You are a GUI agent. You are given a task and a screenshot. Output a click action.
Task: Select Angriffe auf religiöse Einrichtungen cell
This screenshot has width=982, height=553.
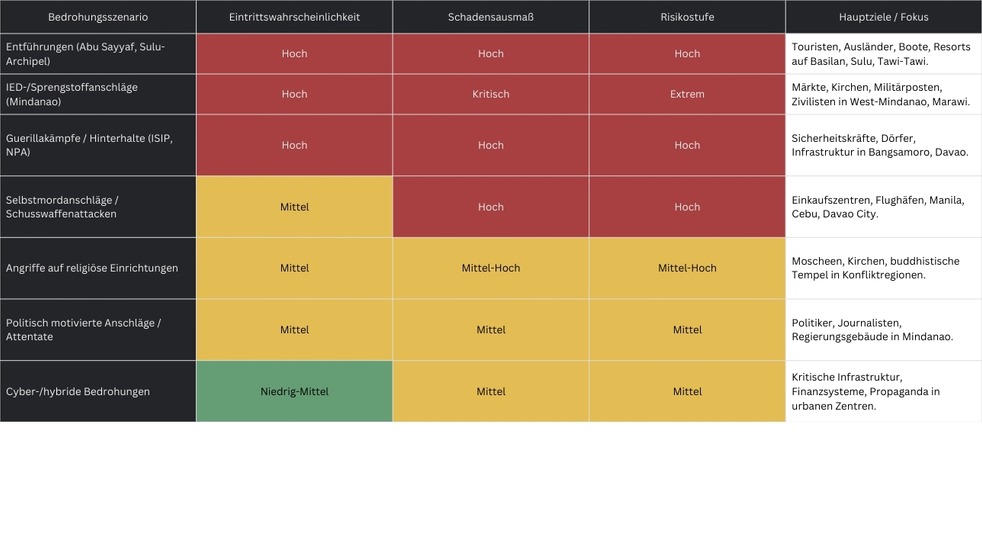coord(98,268)
